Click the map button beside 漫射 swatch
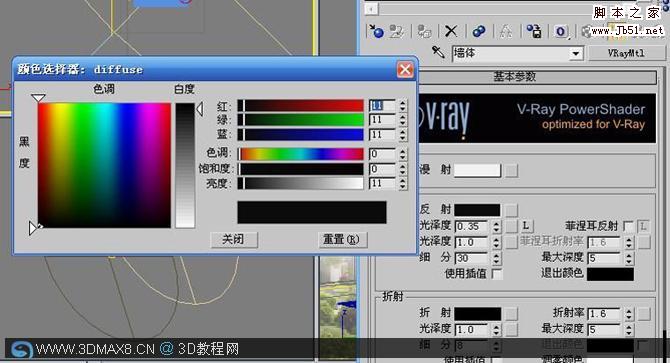Image resolution: width=670 pixels, height=363 pixels. tap(511, 170)
